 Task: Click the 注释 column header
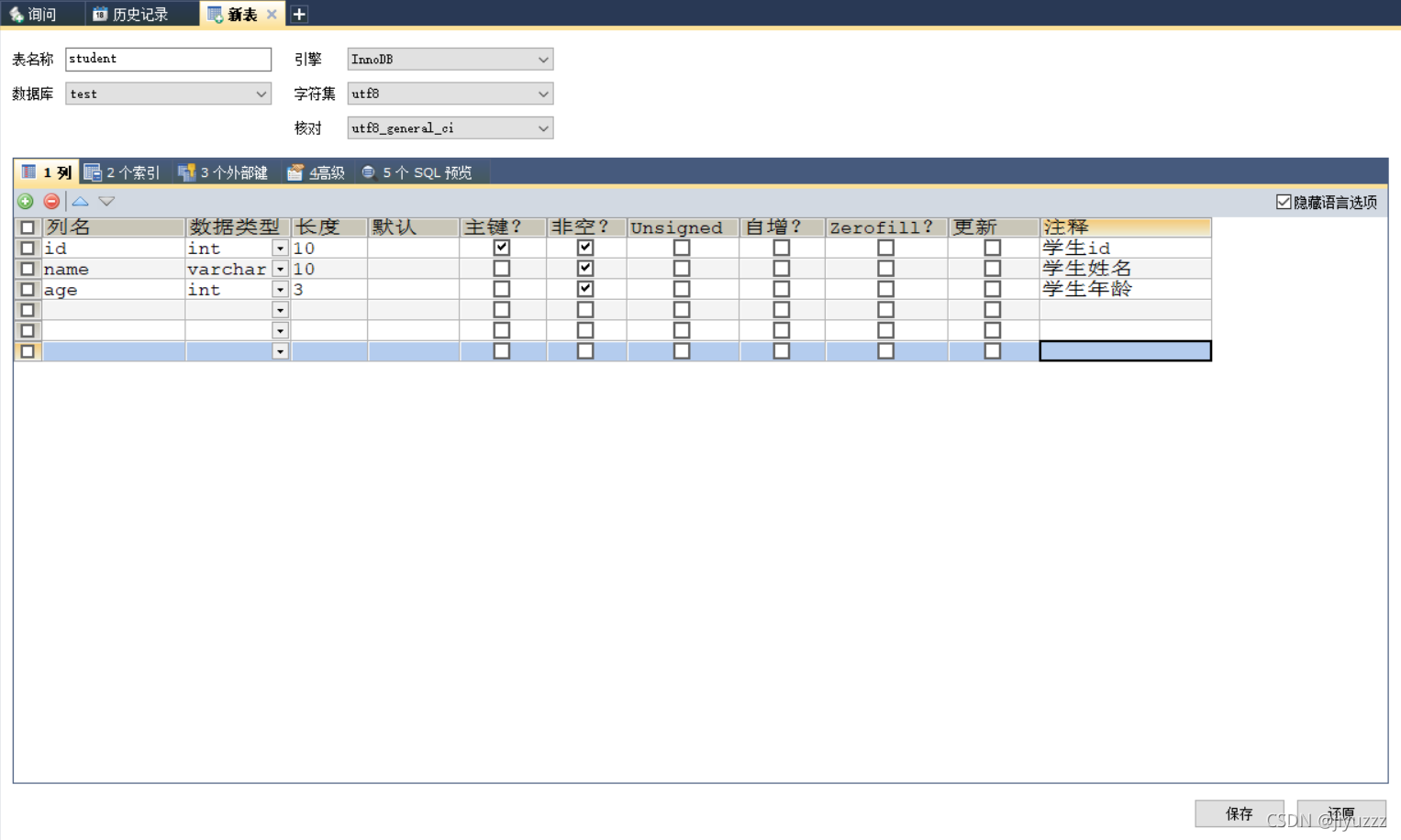(x=1125, y=227)
